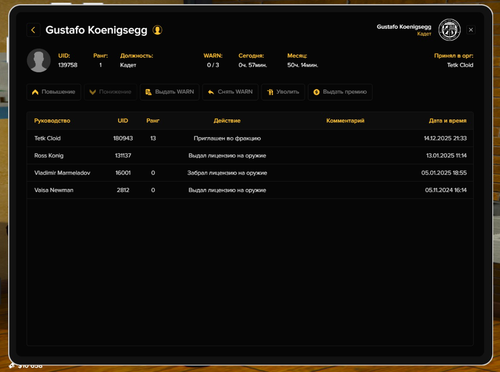Click the Дата и время column header
Screen dimensions: 500x372
[x=448, y=121]
